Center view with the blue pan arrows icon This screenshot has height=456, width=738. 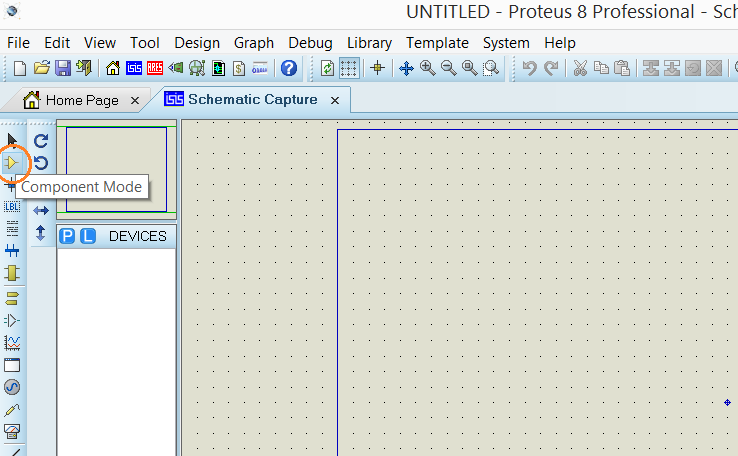pyautogui.click(x=406, y=68)
